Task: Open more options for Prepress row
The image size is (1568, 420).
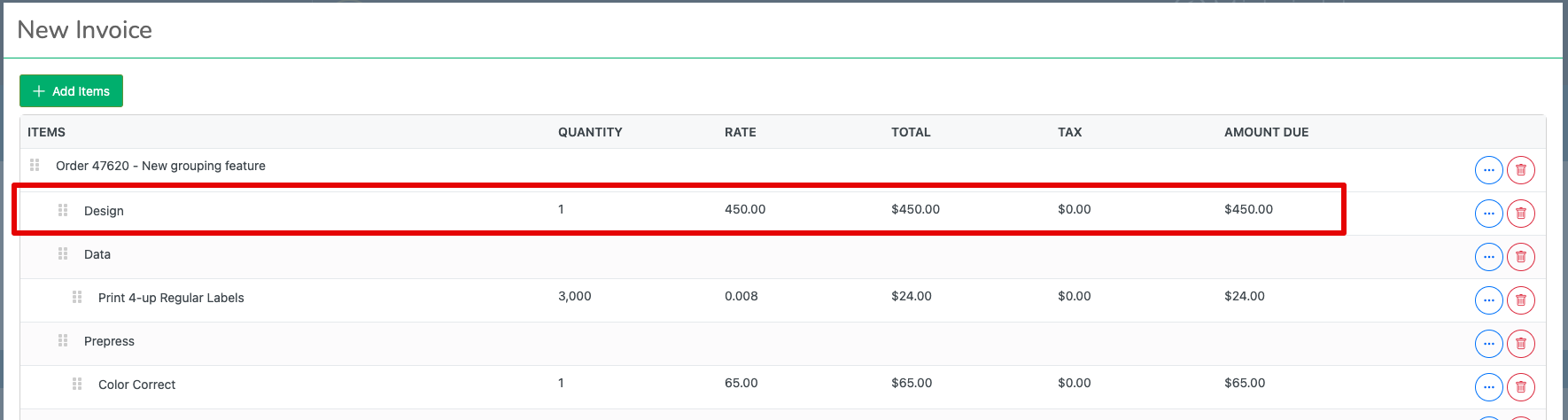Action: [1488, 344]
